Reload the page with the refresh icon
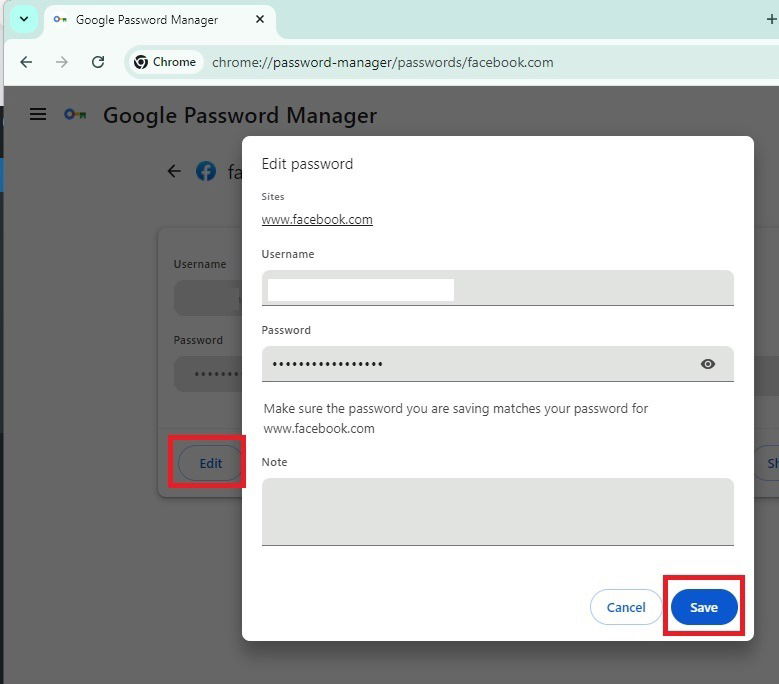Viewport: 779px width, 684px height. [x=98, y=62]
